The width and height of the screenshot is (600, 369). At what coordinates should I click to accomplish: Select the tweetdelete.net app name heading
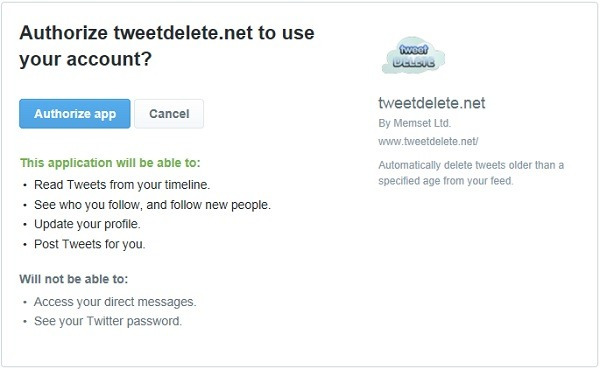coord(432,103)
